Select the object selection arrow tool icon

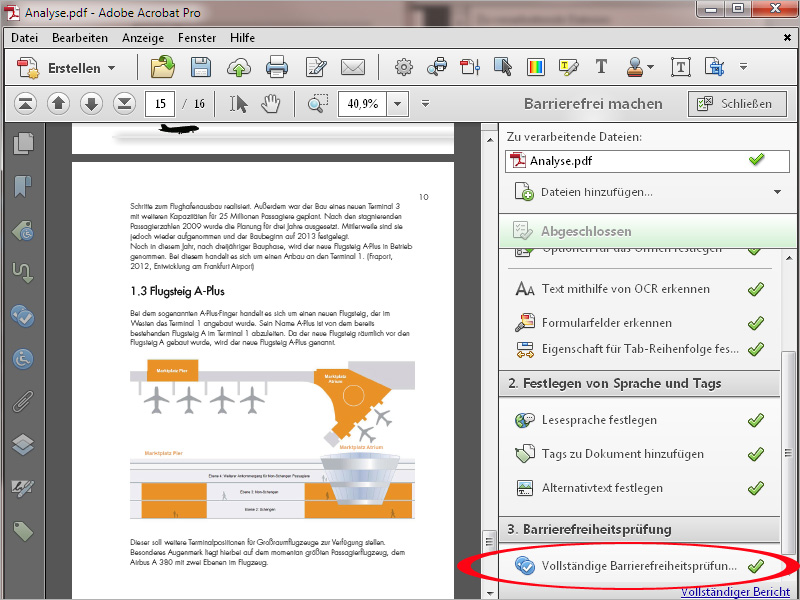click(x=503, y=67)
